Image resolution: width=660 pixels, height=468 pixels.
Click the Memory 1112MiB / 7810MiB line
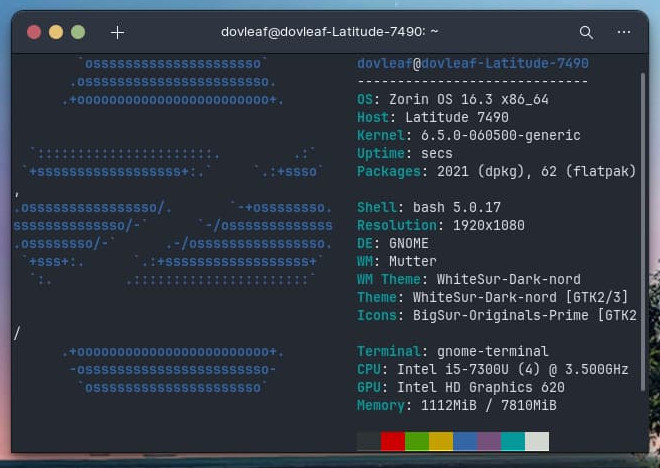pos(457,406)
